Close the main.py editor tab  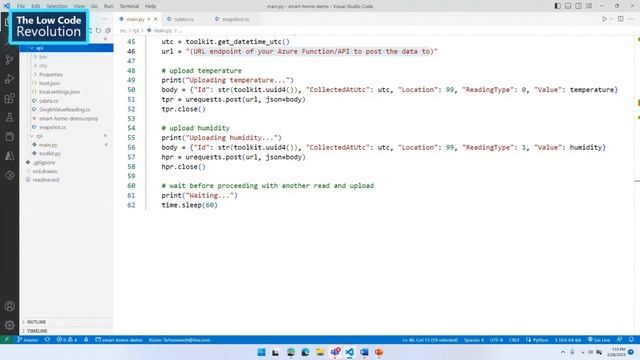(156, 19)
